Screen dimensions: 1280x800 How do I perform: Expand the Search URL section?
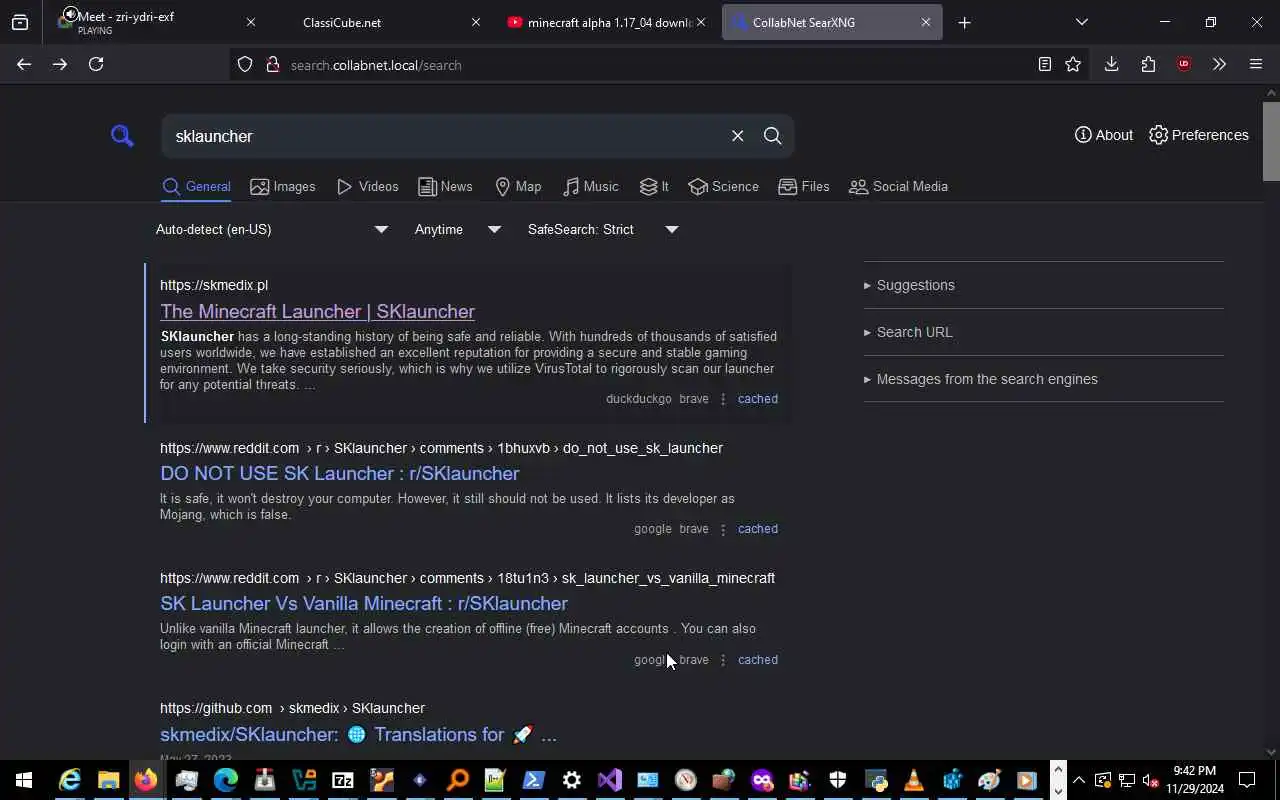(908, 332)
